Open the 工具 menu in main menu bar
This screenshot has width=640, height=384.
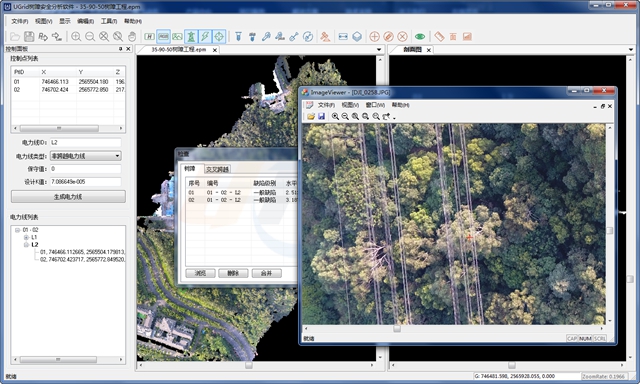[x=109, y=21]
